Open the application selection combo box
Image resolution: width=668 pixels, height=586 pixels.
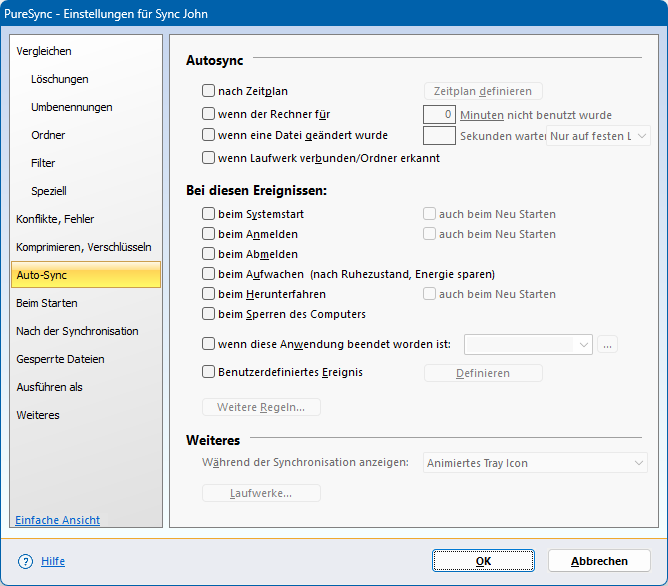pyautogui.click(x=528, y=345)
